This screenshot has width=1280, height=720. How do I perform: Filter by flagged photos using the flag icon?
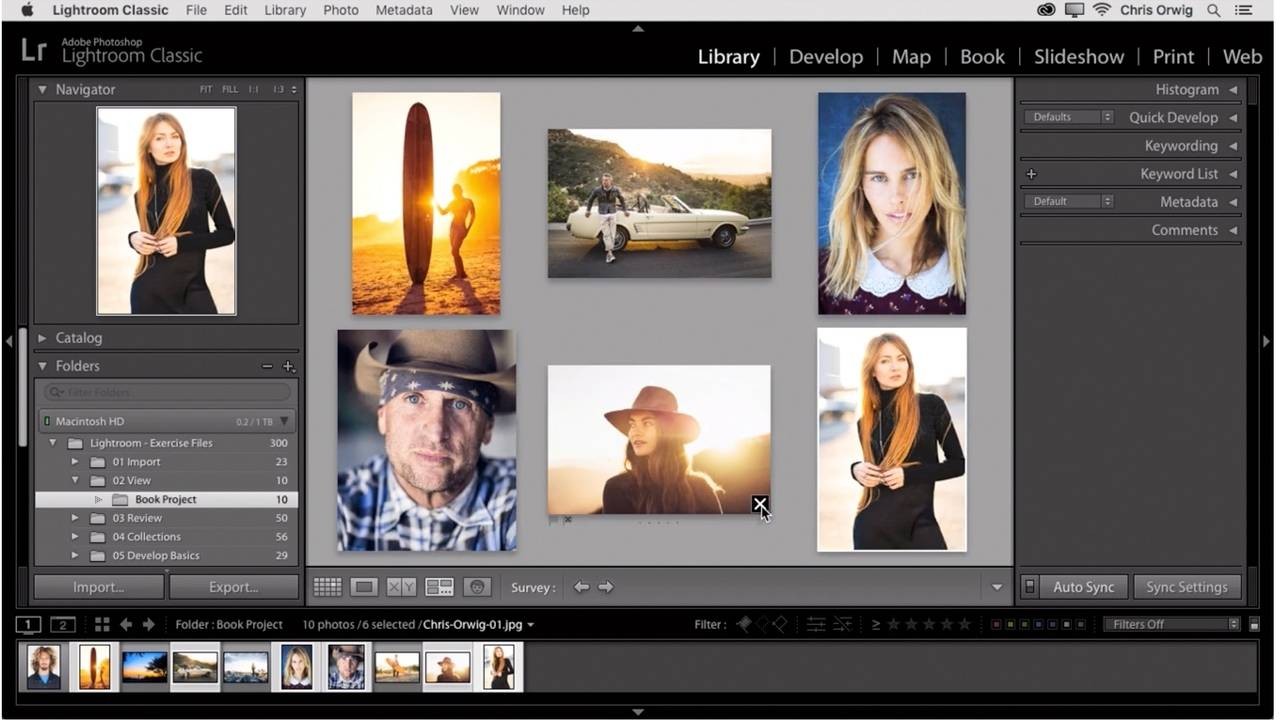pyautogui.click(x=744, y=624)
